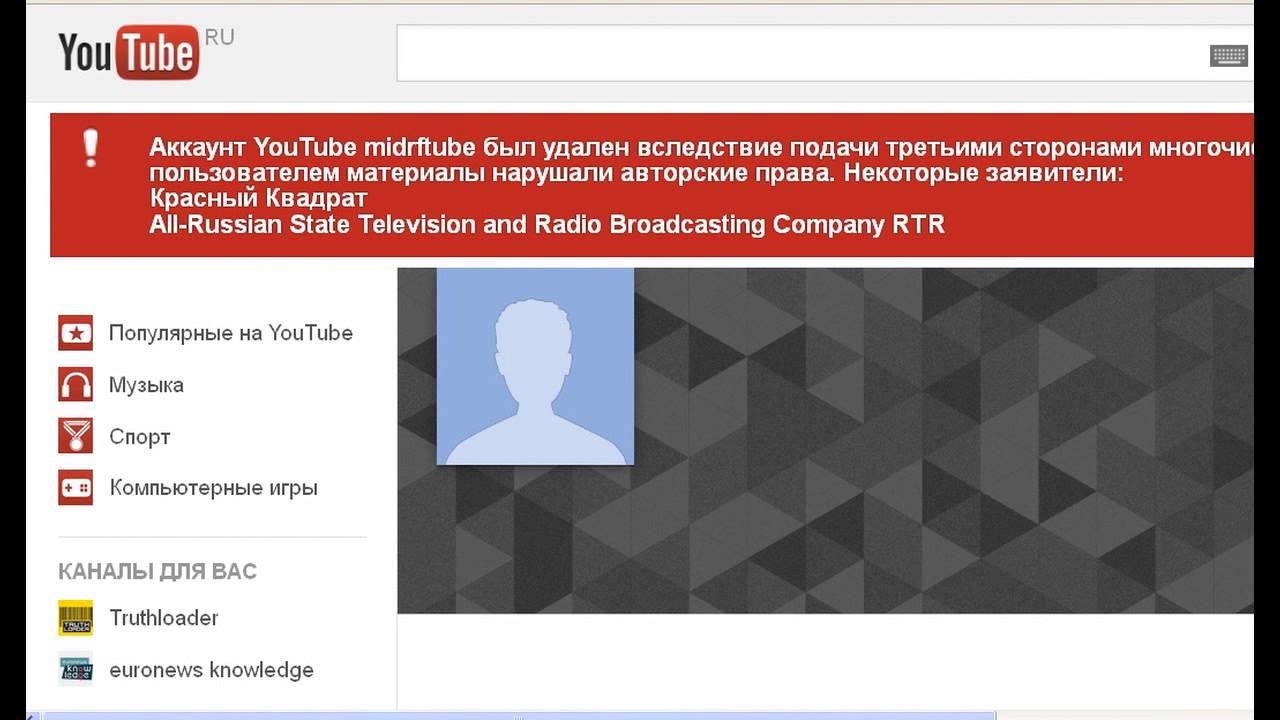Image resolution: width=1280 pixels, height=720 pixels.
Task: Click the КАНАЛЫ ДЛЯ ВАС heading
Action: coord(157,572)
